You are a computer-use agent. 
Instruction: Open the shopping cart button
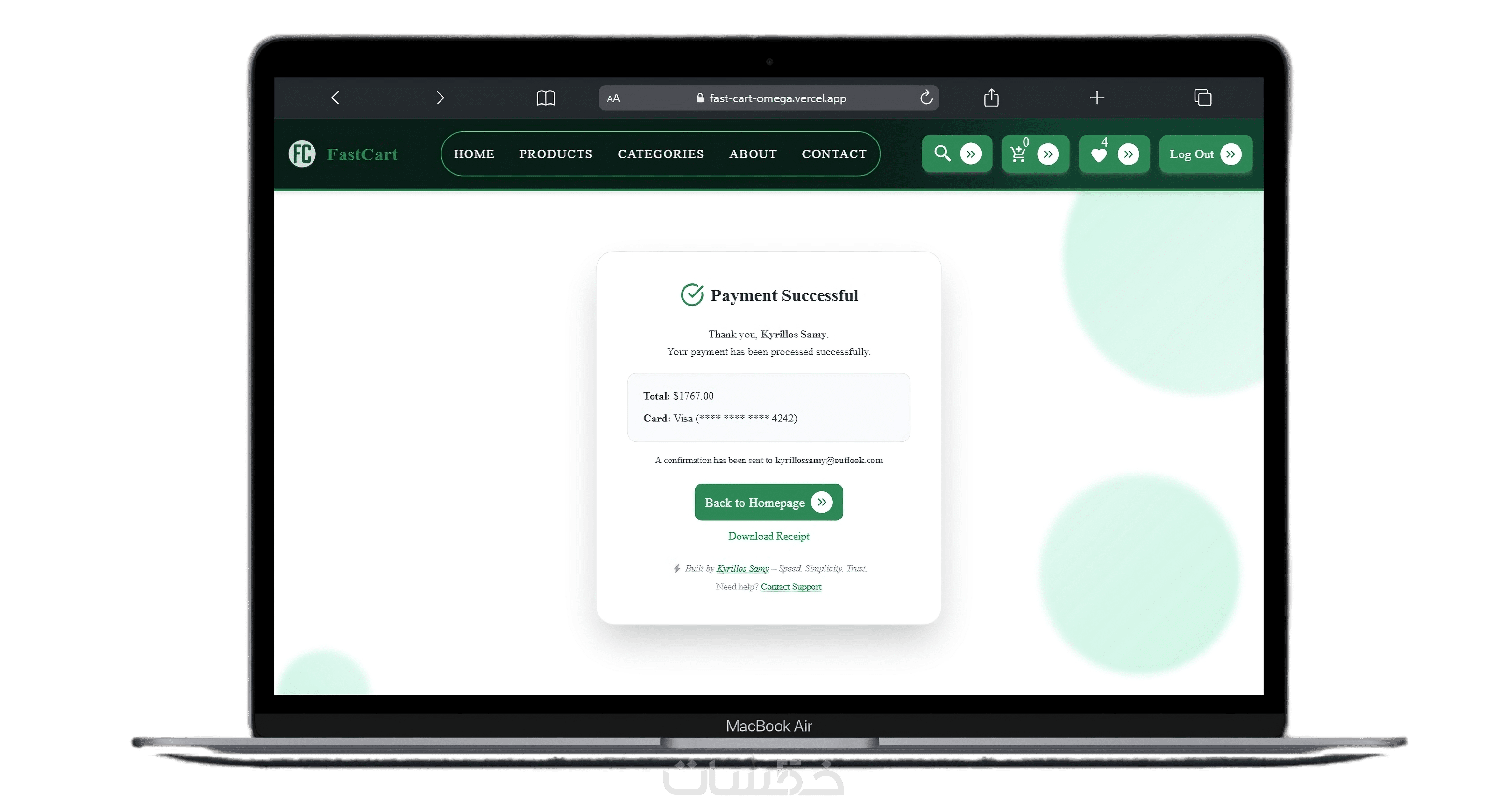coord(1035,154)
